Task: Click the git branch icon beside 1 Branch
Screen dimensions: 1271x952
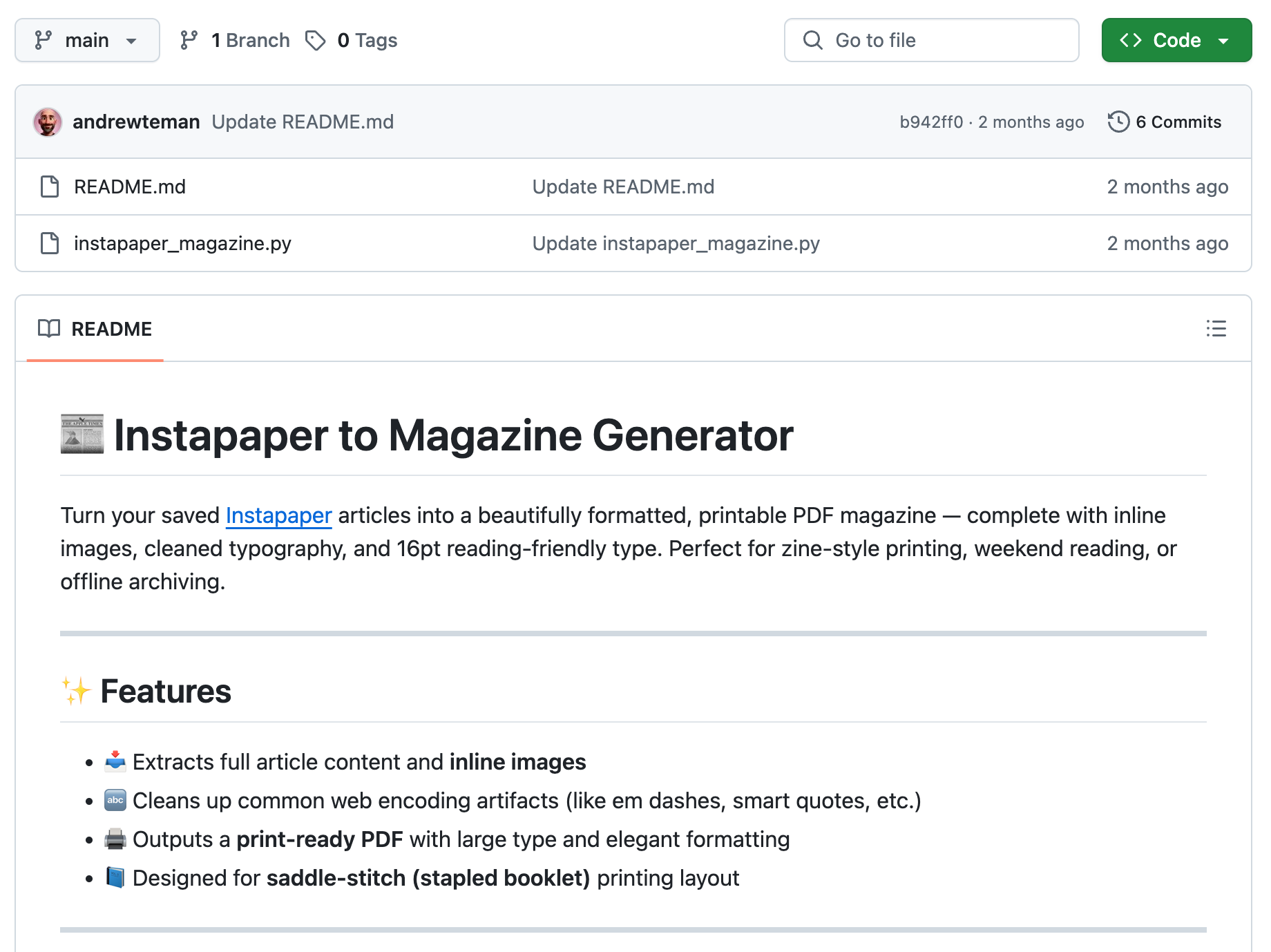Action: click(189, 40)
